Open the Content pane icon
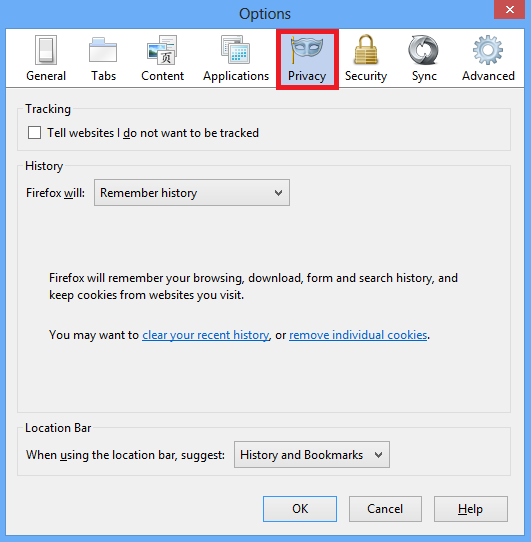531x542 pixels. click(162, 50)
